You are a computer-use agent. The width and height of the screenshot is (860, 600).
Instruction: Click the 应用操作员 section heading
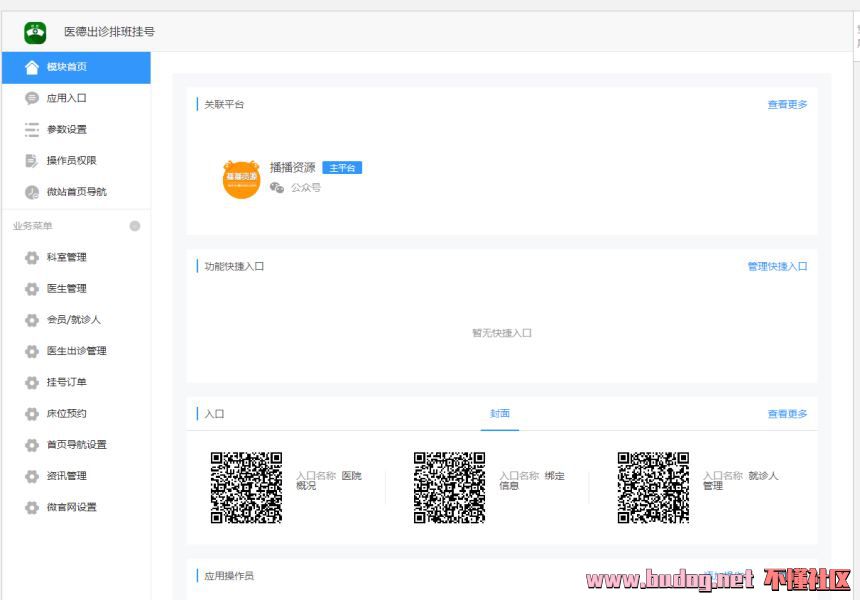point(229,576)
